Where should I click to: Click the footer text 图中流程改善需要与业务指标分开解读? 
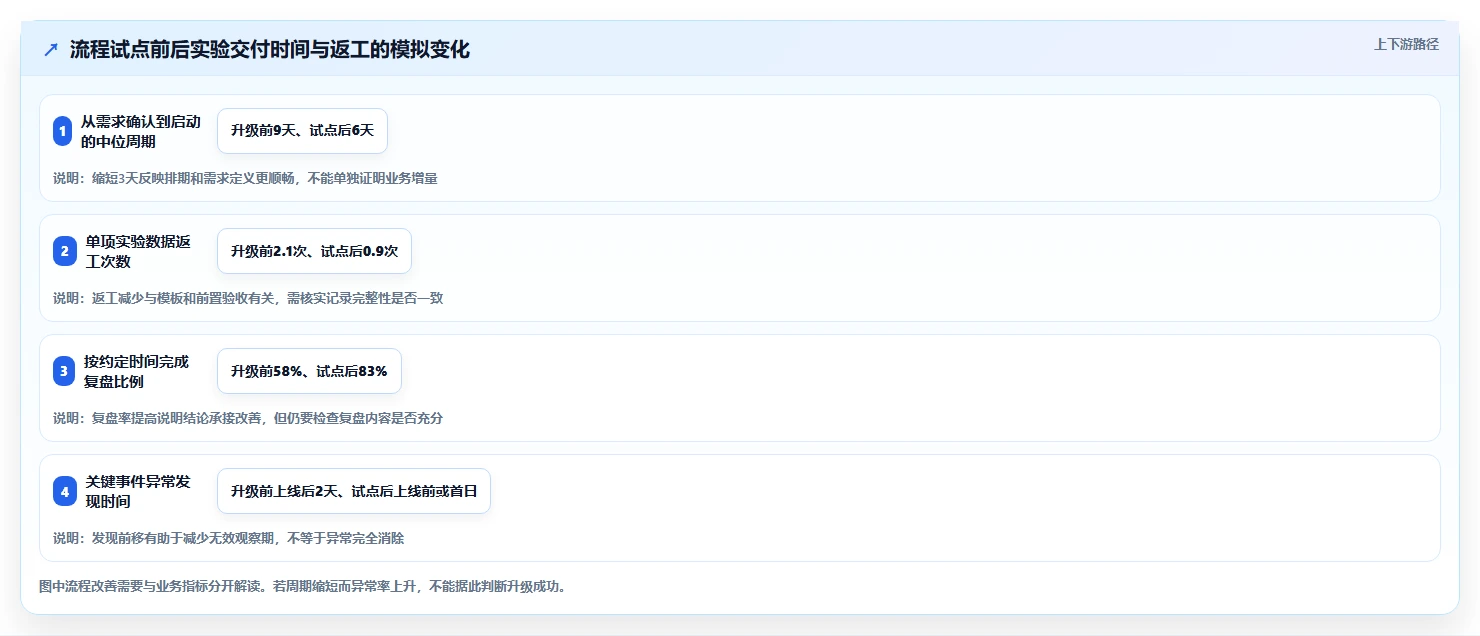(x=303, y=587)
